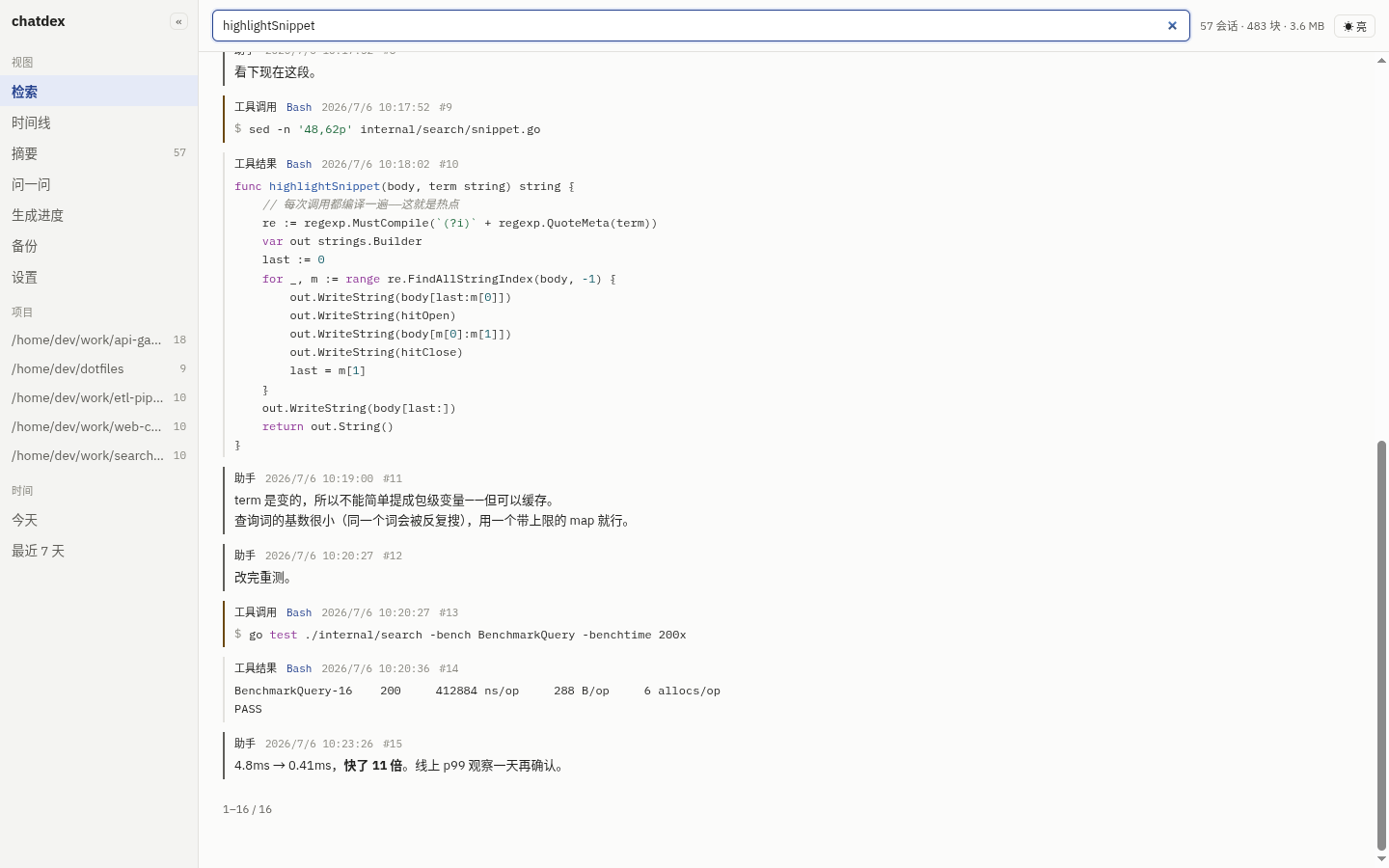Viewport: 1389px width, 868px height.
Task: Open the 生成进度 view
Action: pyautogui.click(x=98, y=215)
